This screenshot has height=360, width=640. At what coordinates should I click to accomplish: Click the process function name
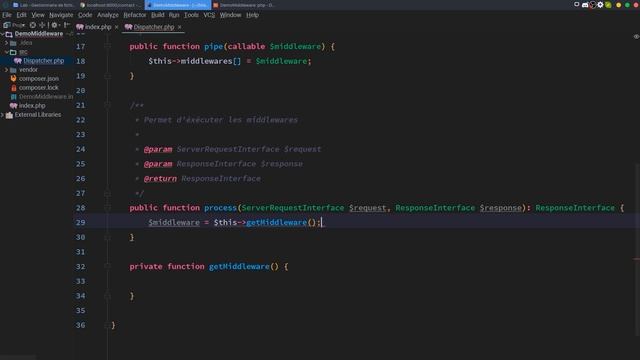[220, 208]
